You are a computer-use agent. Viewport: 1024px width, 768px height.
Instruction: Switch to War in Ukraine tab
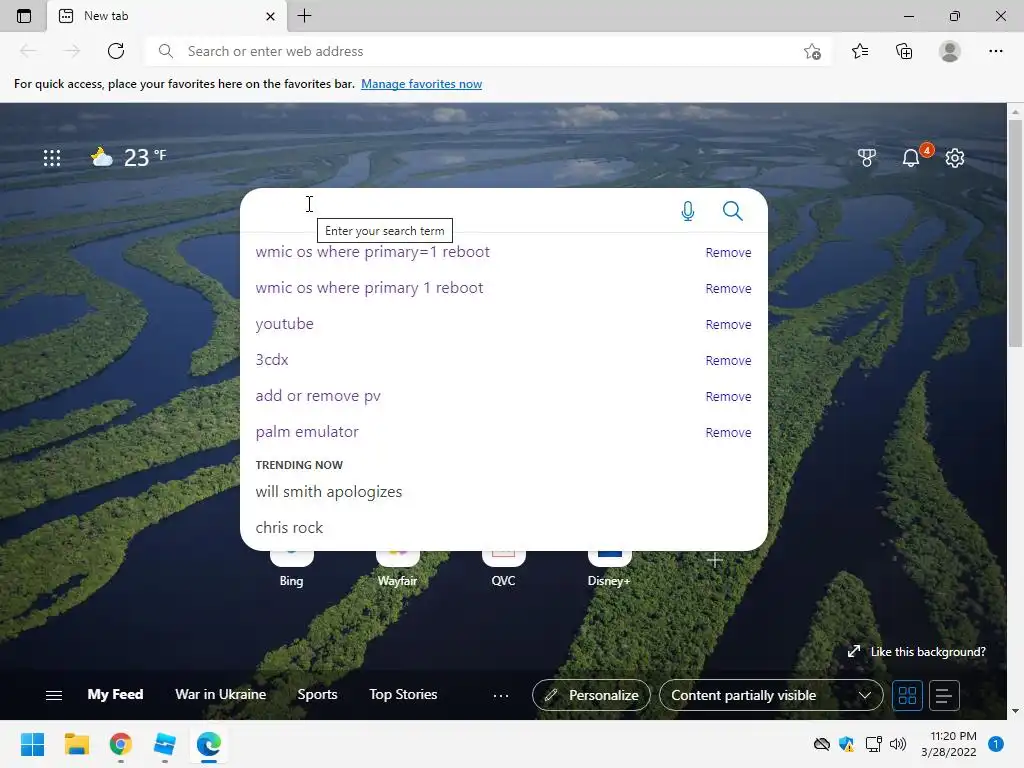(221, 694)
